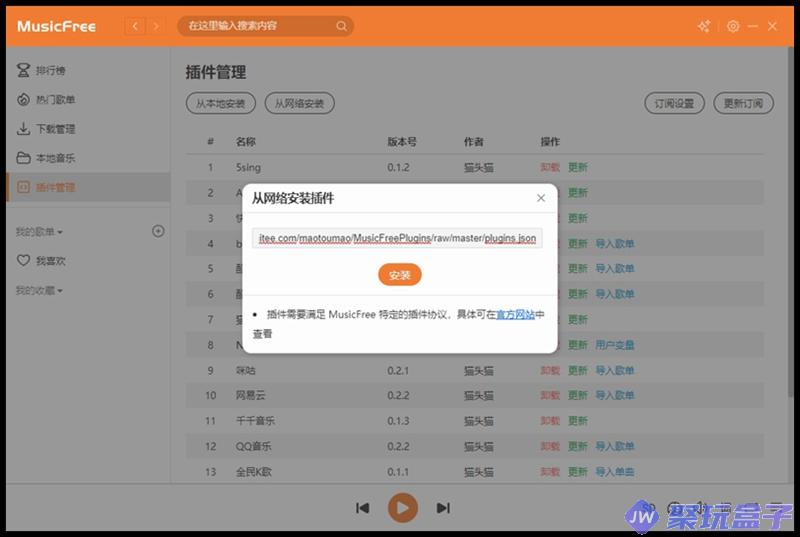
Task: Update the plugin in row 6
Action: coord(578,294)
